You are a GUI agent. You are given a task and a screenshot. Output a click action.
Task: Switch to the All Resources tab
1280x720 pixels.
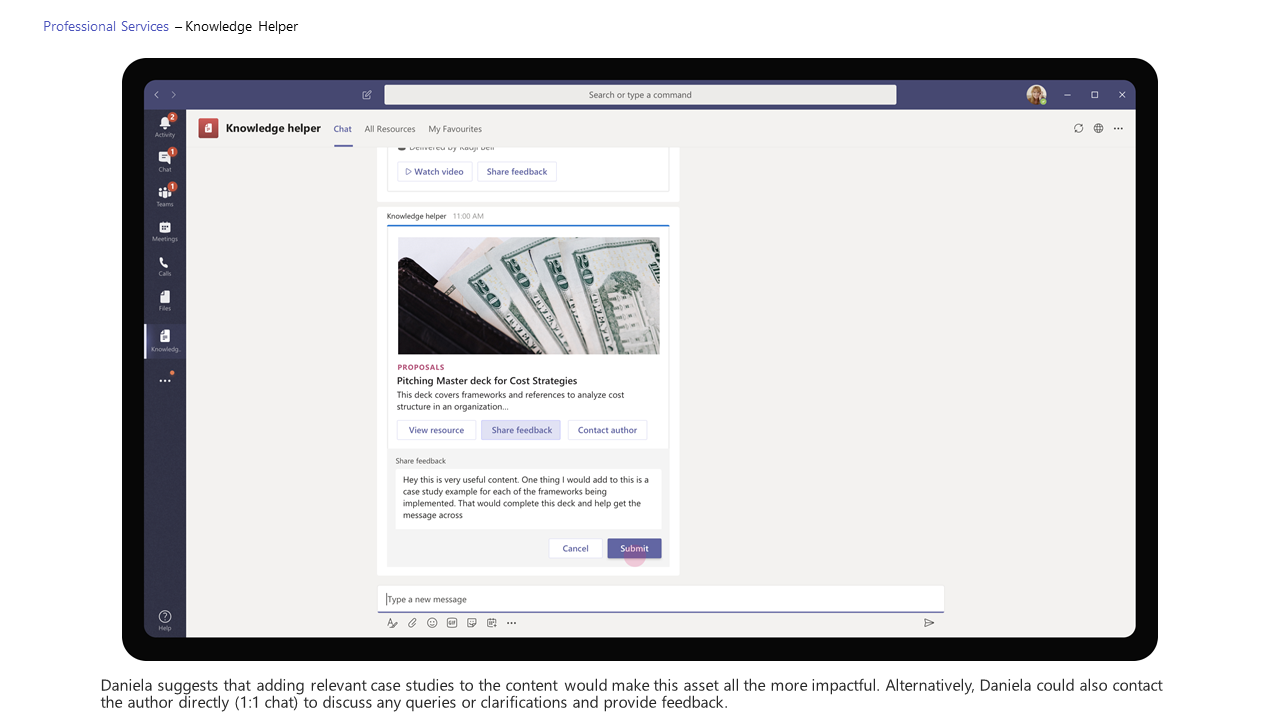click(390, 129)
